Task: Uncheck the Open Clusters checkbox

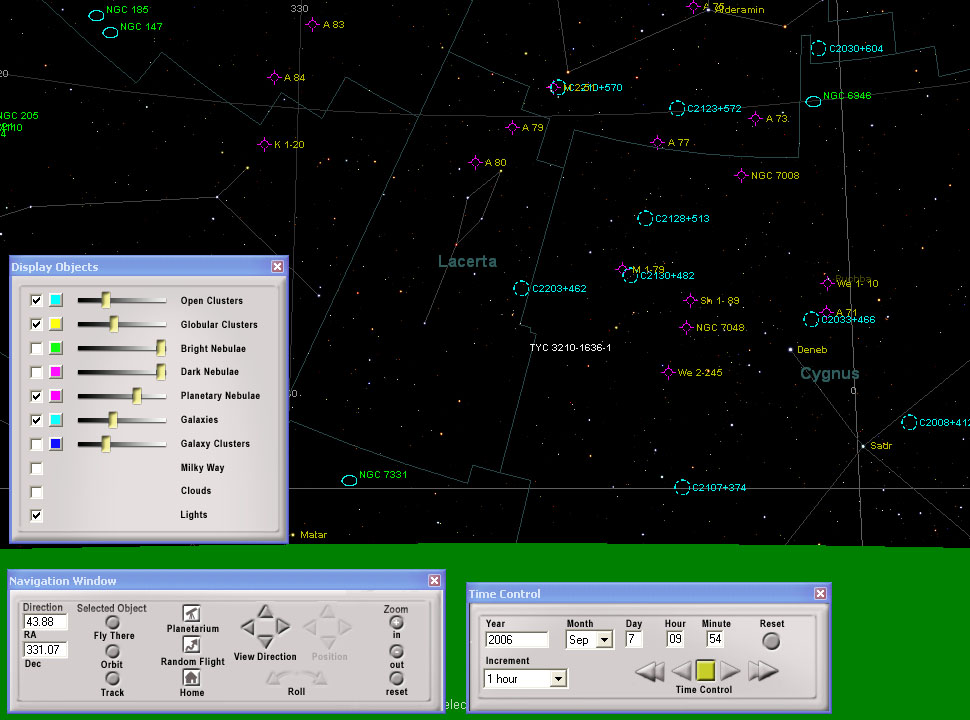Action: [36, 300]
